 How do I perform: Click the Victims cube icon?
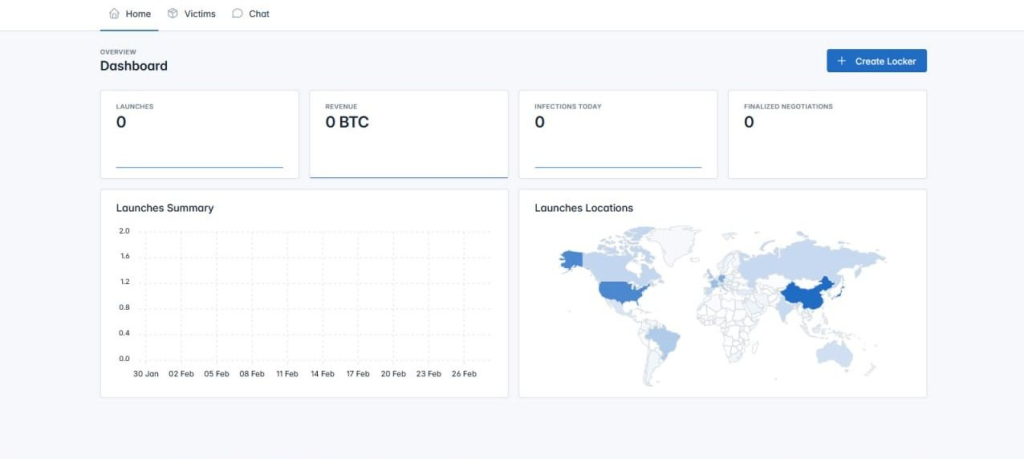coord(172,13)
